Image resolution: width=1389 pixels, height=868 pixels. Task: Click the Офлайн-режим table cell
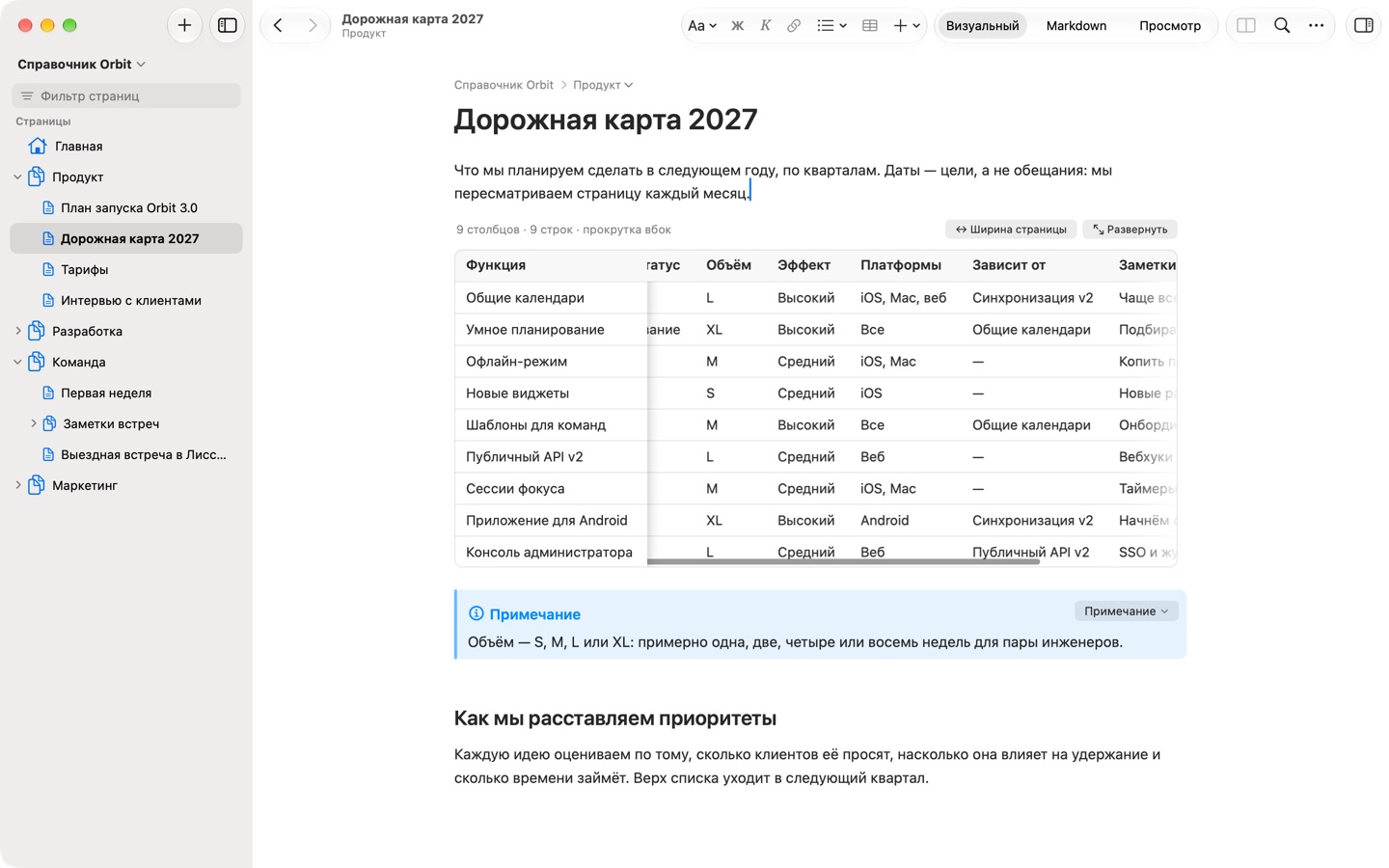[551, 362]
